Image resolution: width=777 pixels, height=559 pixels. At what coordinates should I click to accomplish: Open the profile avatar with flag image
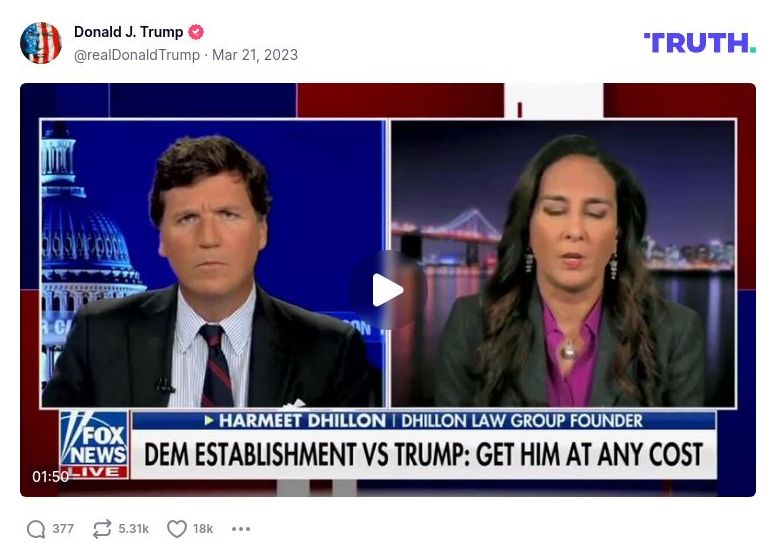pyautogui.click(x=41, y=43)
